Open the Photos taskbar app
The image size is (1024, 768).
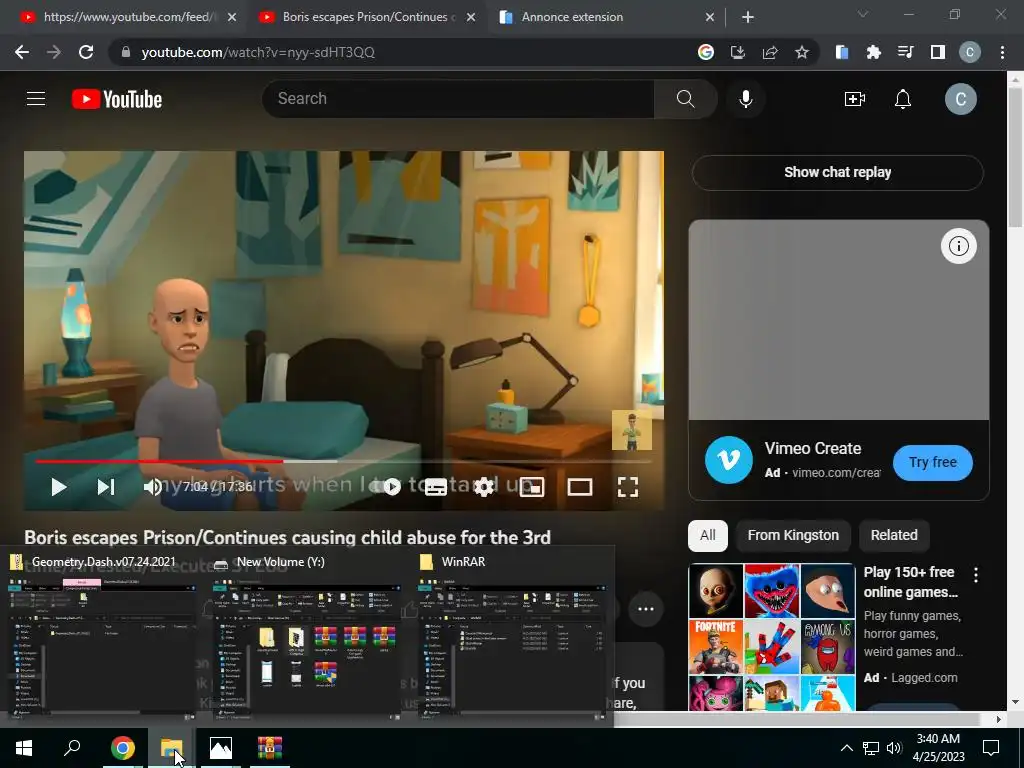point(221,748)
